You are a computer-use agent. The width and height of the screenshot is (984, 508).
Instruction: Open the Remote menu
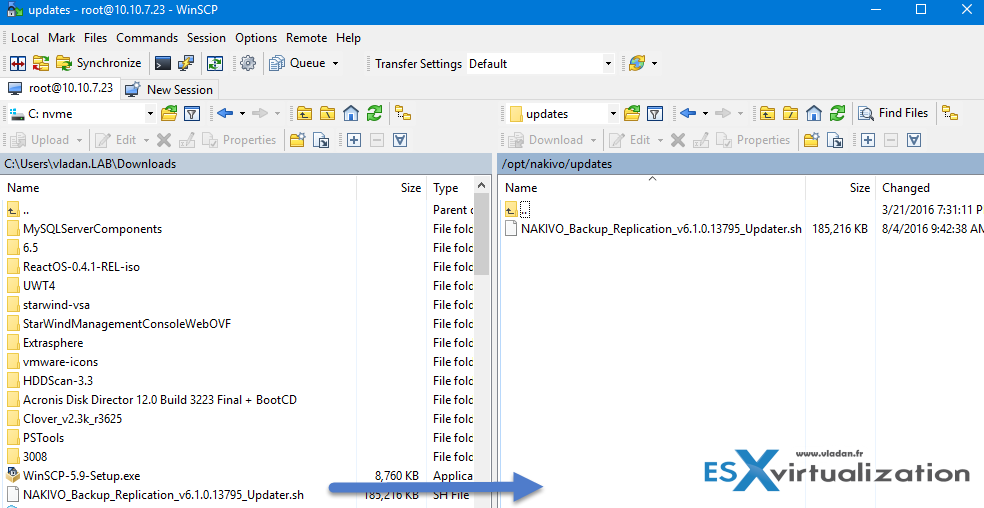click(306, 38)
